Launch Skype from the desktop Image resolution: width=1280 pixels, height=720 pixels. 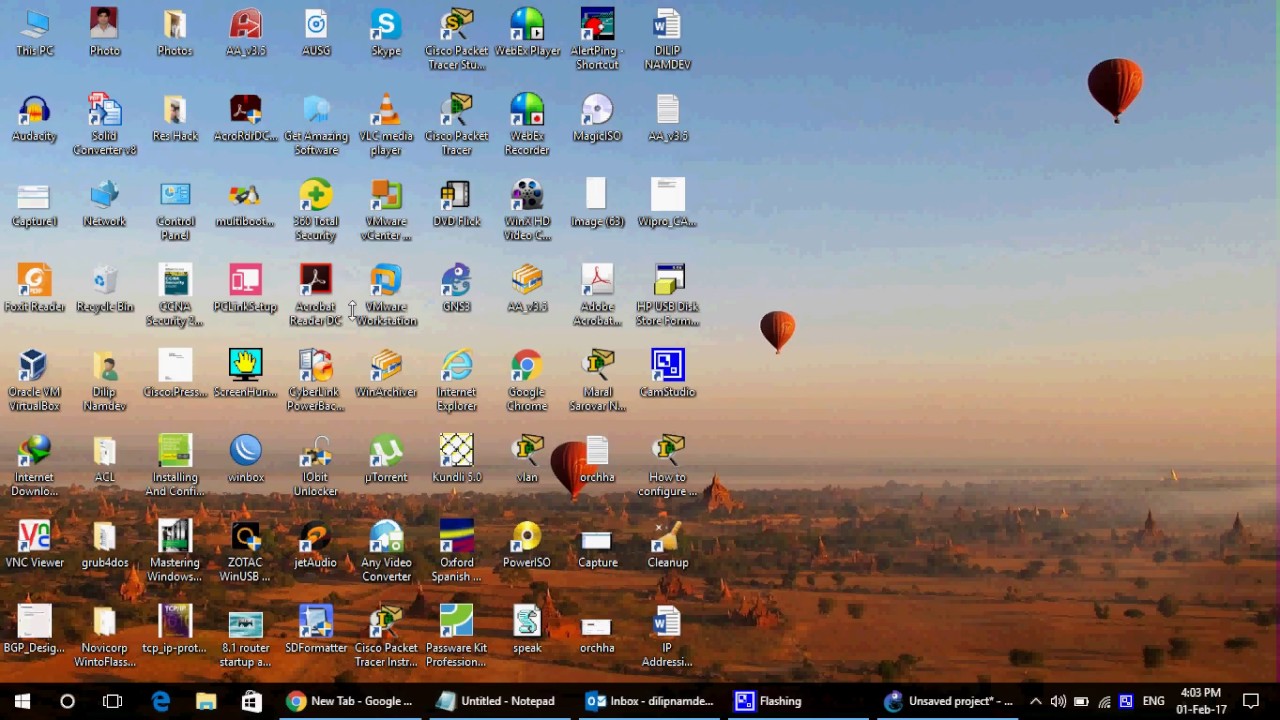coord(386,33)
